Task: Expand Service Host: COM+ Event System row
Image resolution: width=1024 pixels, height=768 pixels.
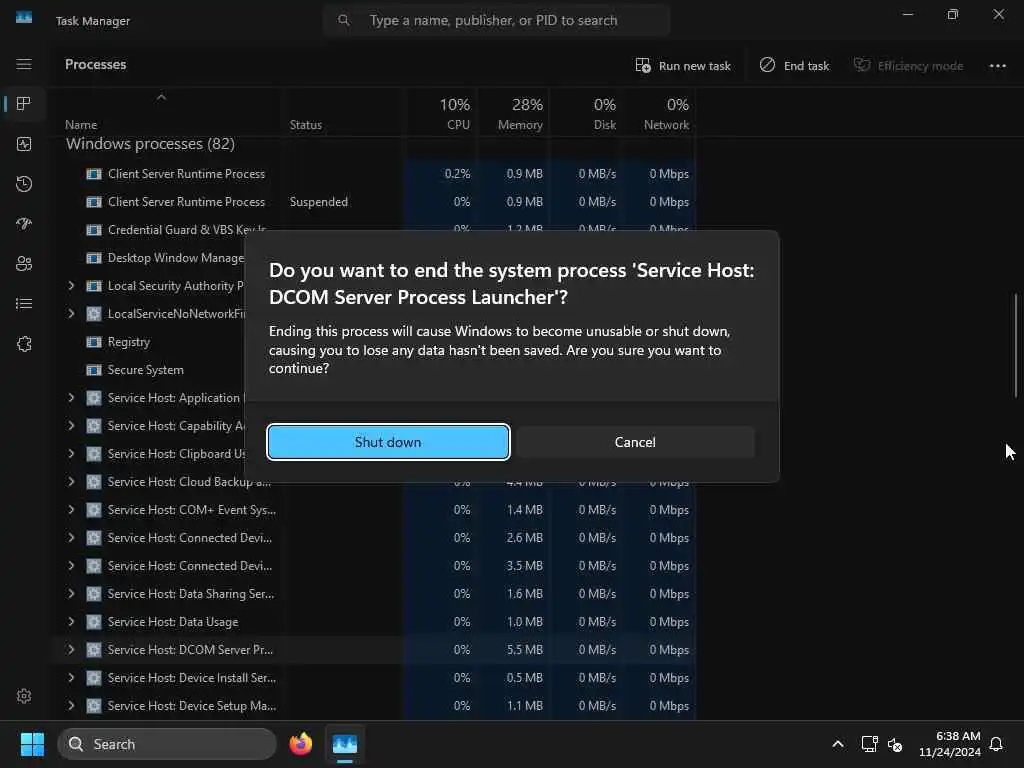Action: (x=71, y=509)
